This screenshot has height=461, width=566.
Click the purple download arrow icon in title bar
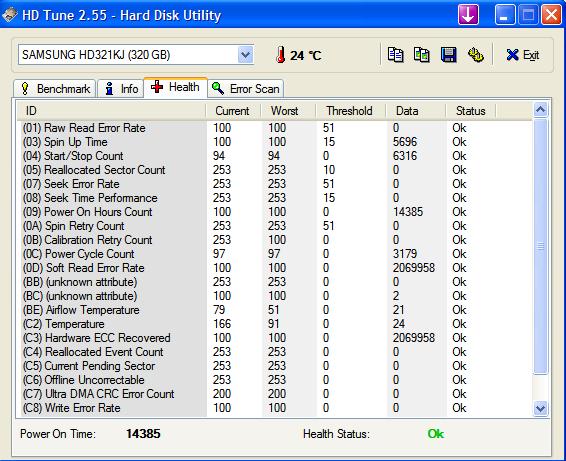[x=468, y=15]
